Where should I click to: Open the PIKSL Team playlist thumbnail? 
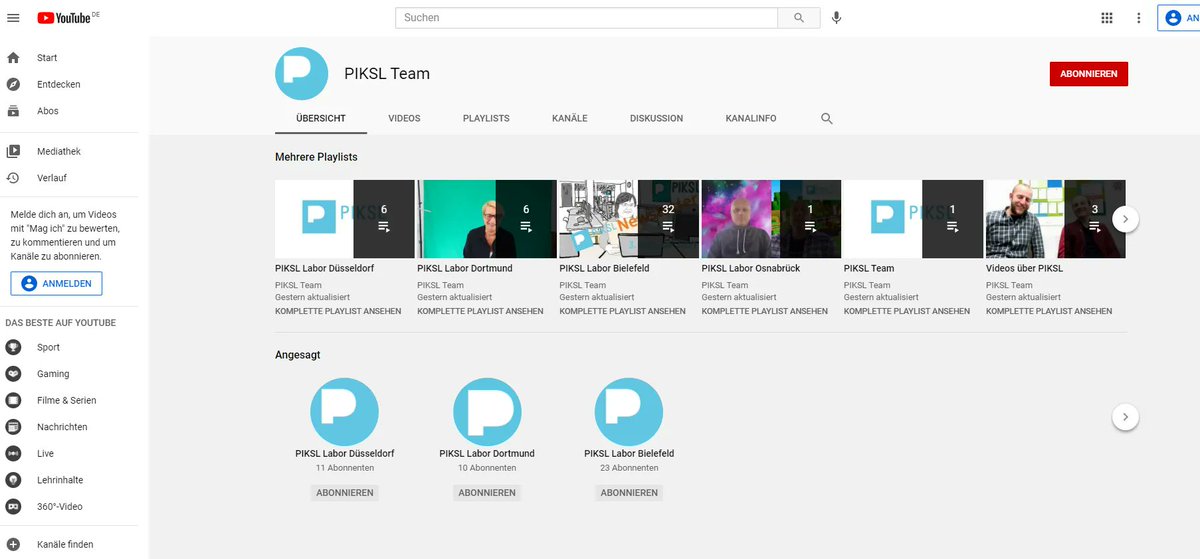(913, 219)
